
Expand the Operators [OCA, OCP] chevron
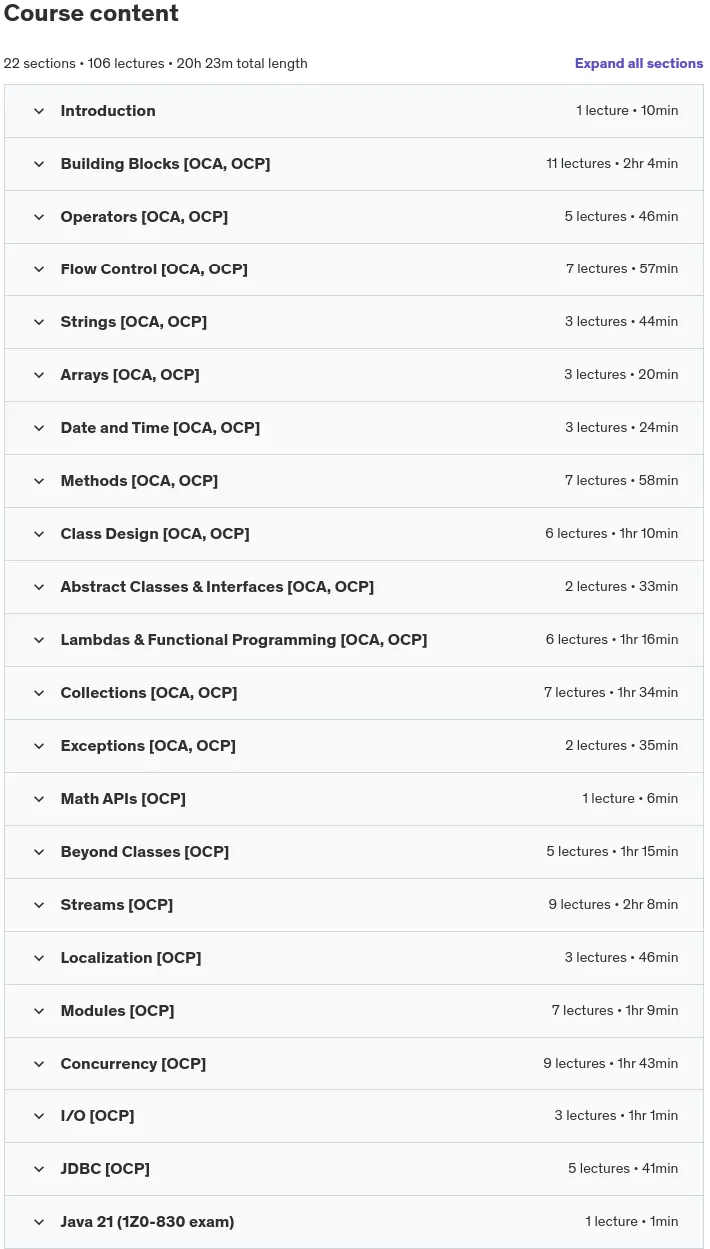pyautogui.click(x=39, y=217)
